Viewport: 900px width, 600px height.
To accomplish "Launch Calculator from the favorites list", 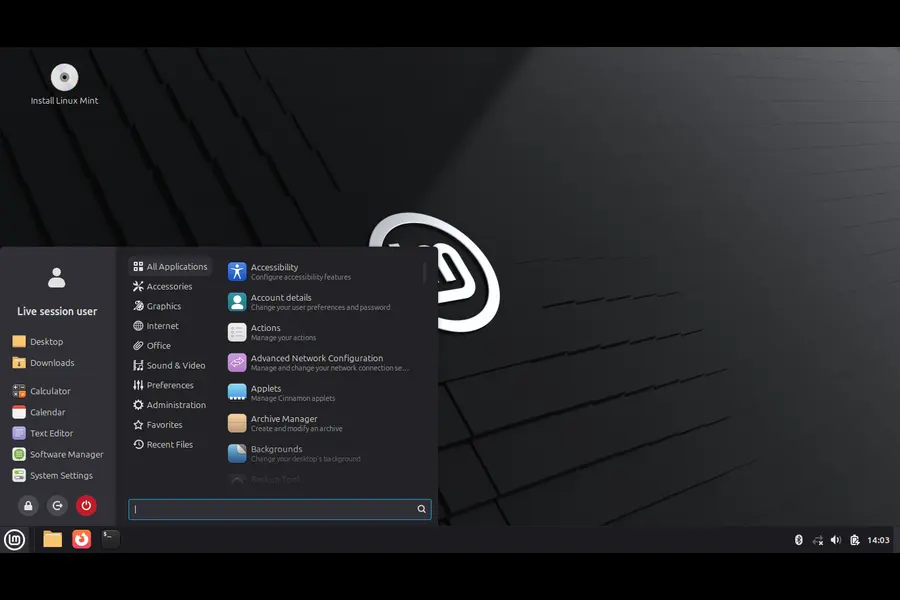I will coord(41,391).
